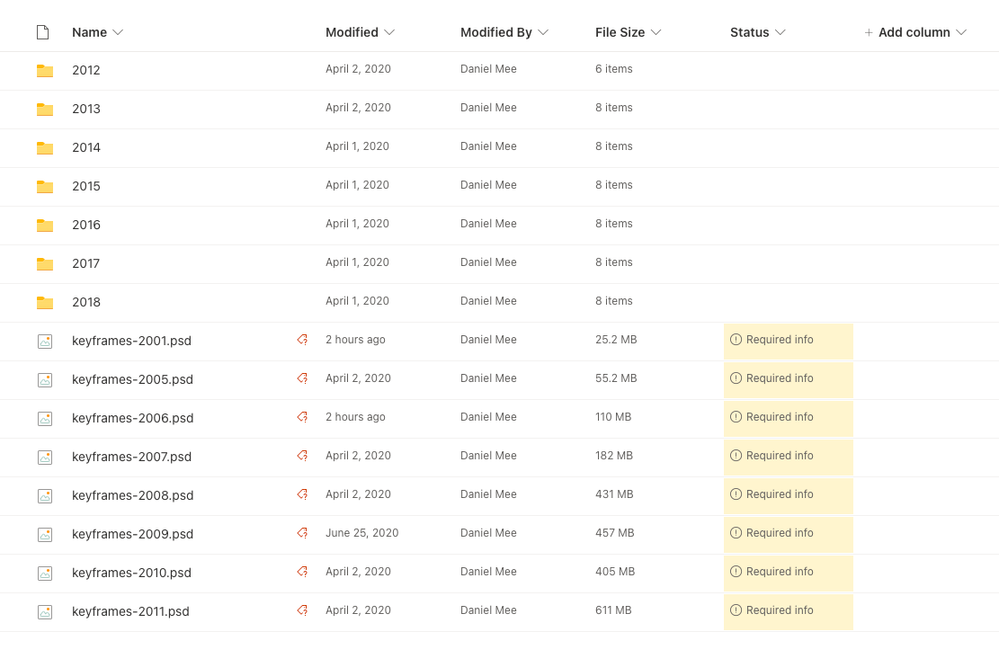The image size is (999, 666).
Task: Click the 2012 folder icon
Action: [x=45, y=71]
